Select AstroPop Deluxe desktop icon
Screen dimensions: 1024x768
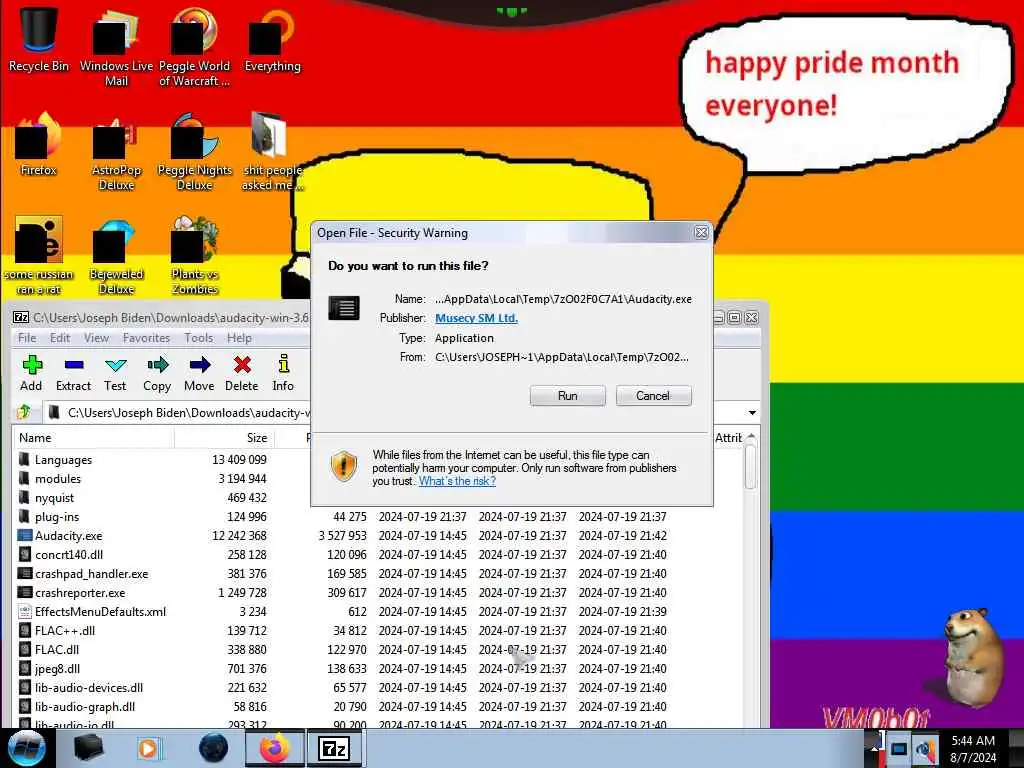click(116, 152)
